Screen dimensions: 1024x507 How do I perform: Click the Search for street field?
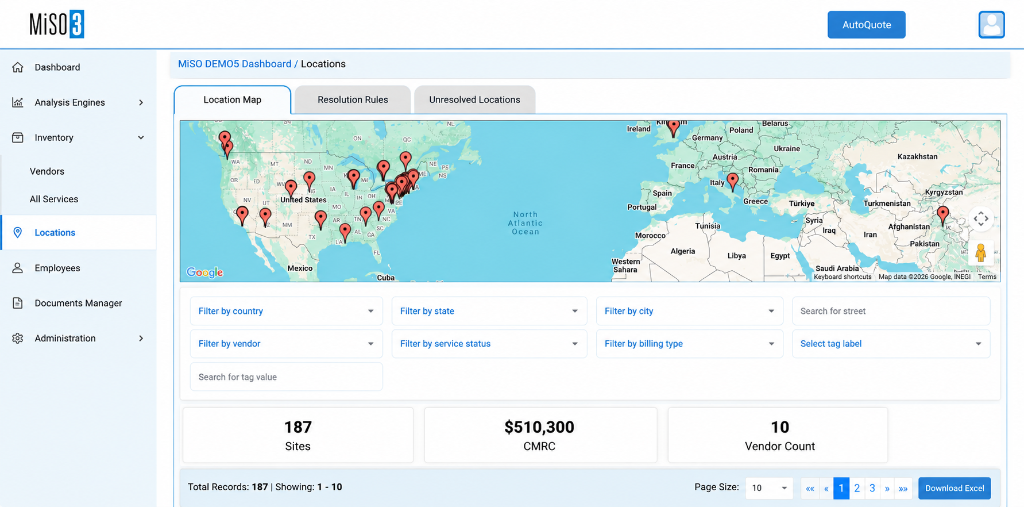pyautogui.click(x=891, y=311)
